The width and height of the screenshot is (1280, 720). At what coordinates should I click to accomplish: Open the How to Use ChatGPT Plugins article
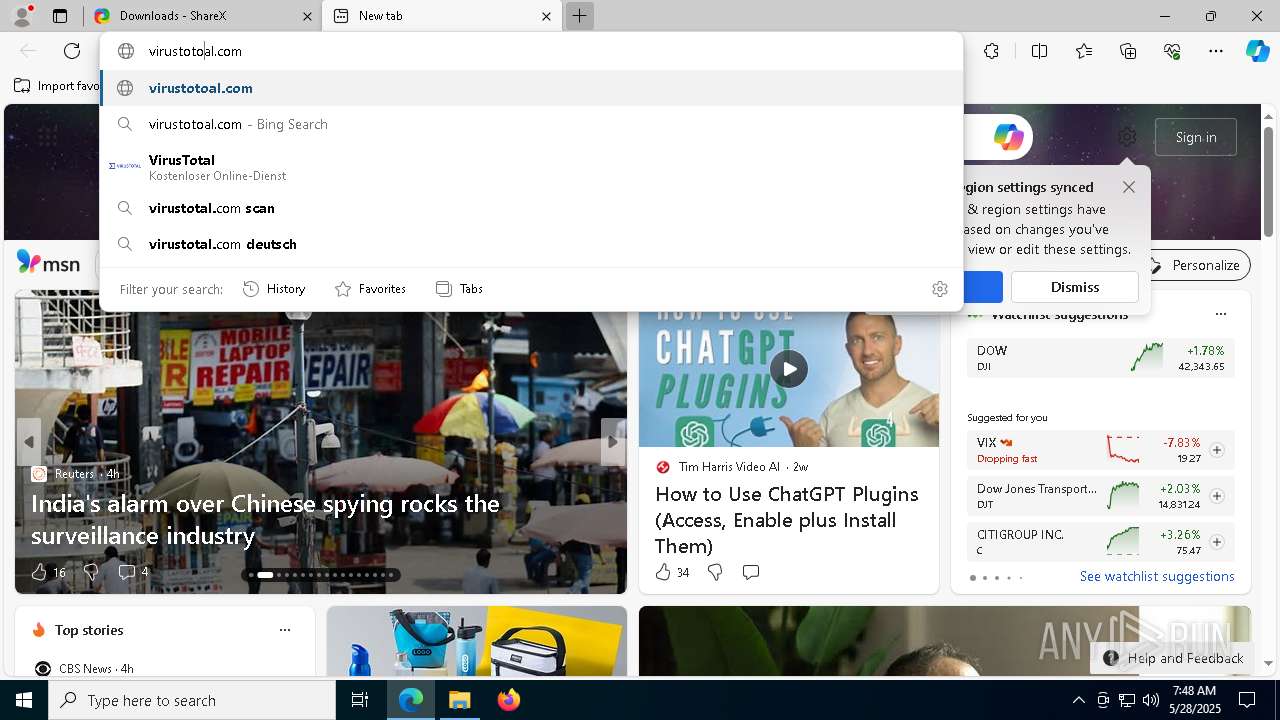click(x=787, y=520)
